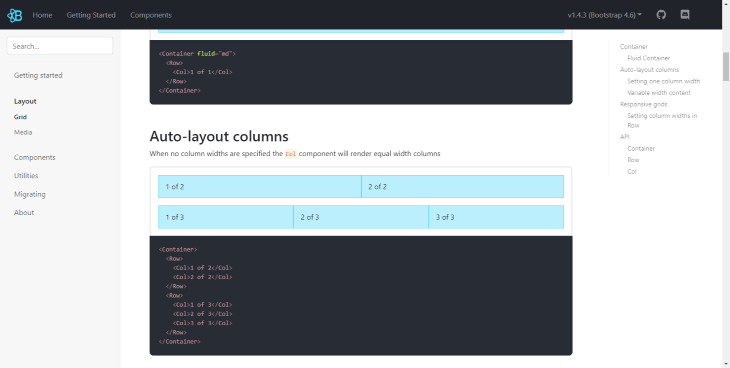This screenshot has width=730, height=368.
Task: Expand Utilities sidebar section
Action: pyautogui.click(x=26, y=176)
